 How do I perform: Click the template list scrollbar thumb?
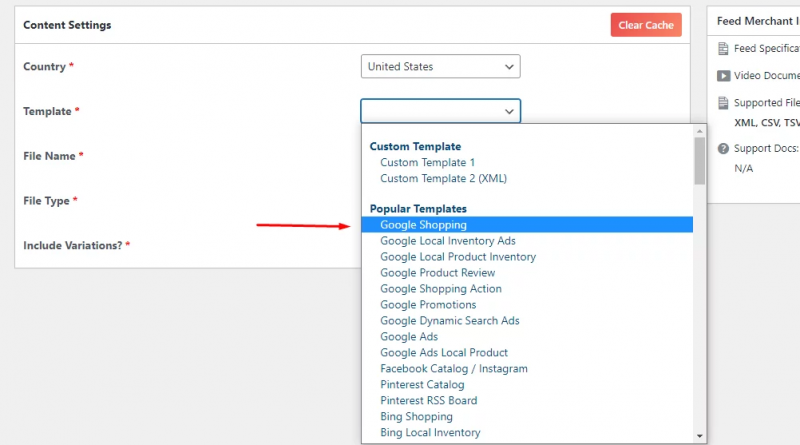[700, 160]
